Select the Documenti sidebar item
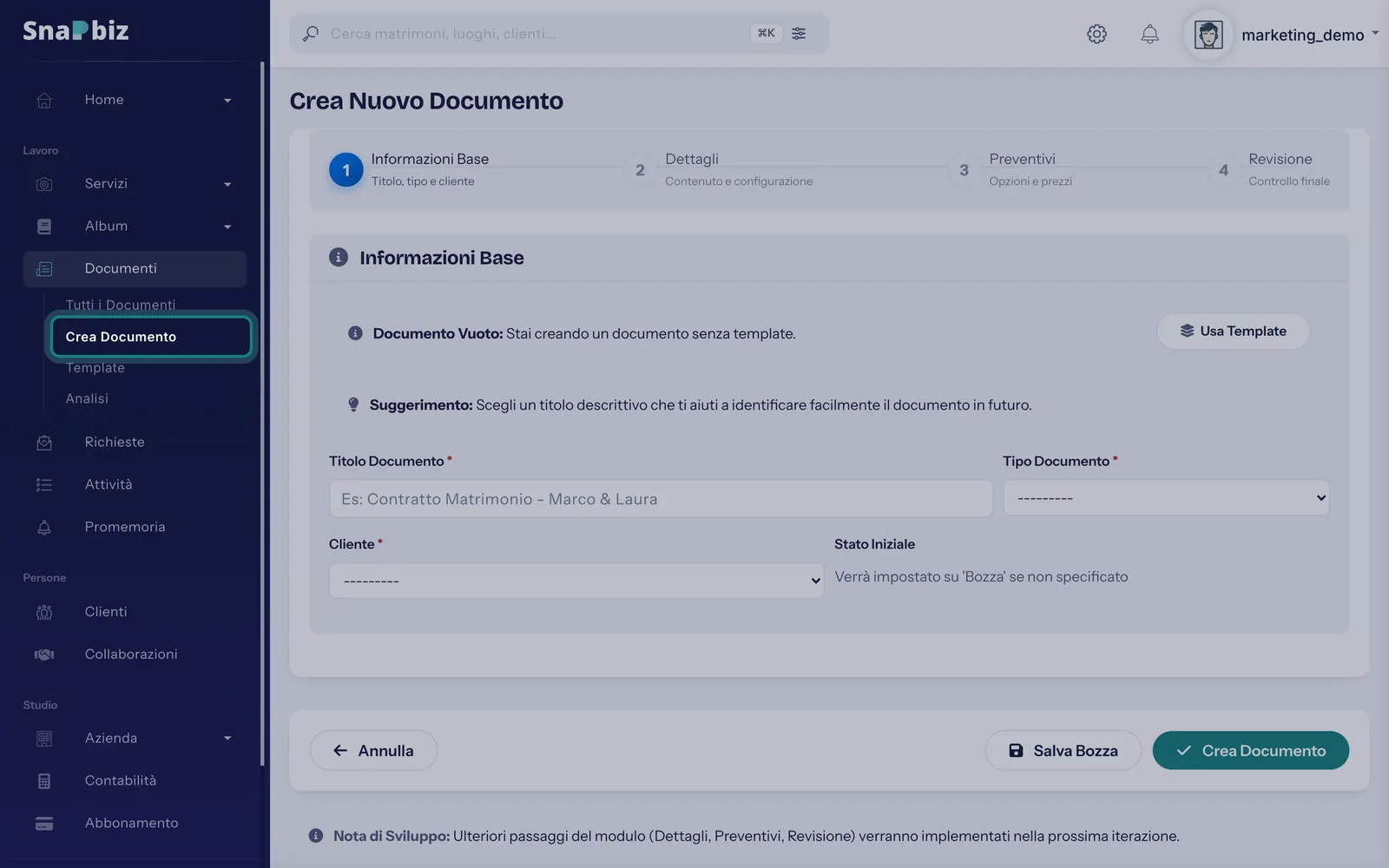 click(135, 269)
